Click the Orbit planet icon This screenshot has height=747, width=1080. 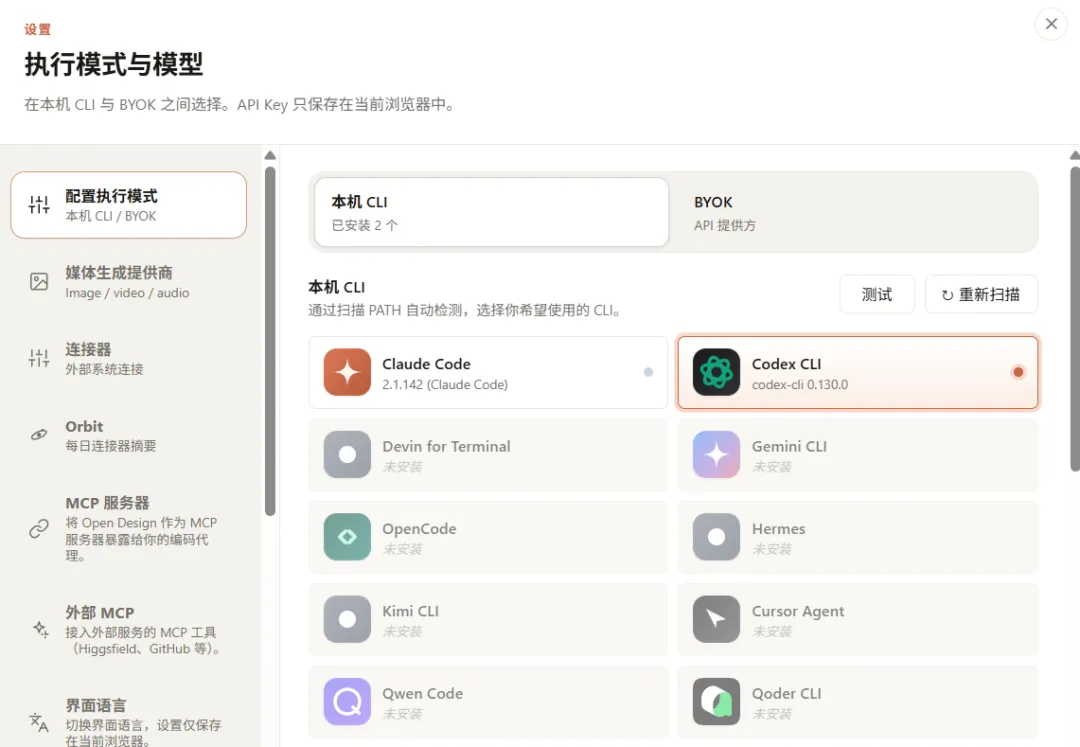pyautogui.click(x=39, y=434)
